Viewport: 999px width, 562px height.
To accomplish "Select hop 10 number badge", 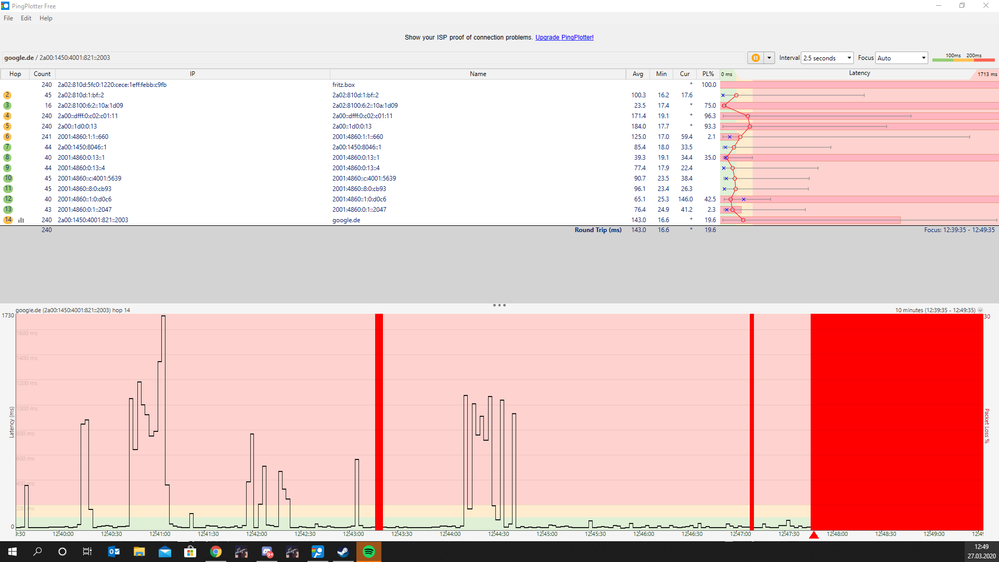I will click(x=8, y=178).
